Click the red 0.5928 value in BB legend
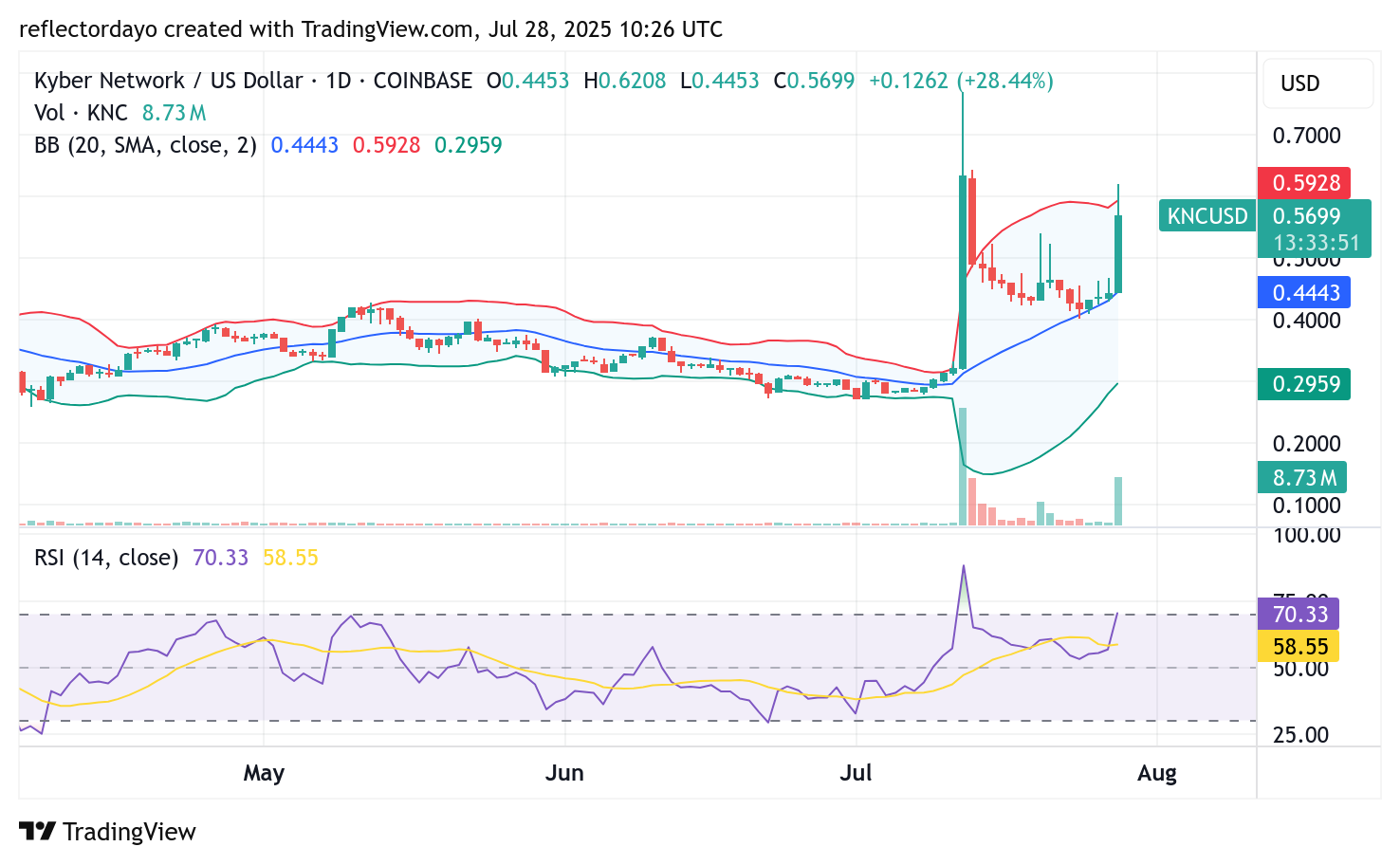 [386, 145]
